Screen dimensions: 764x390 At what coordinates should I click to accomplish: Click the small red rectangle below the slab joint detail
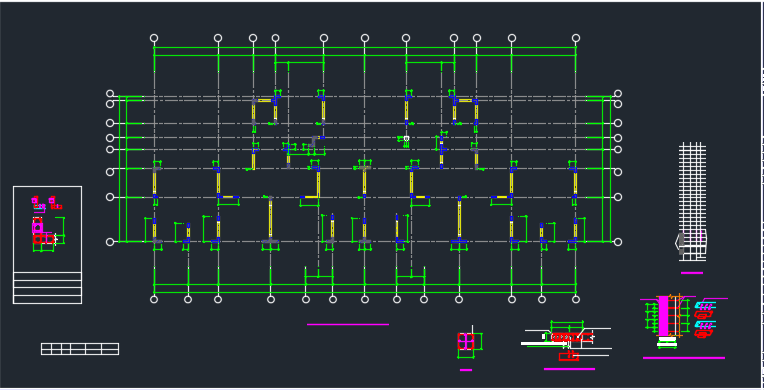[x=569, y=356]
